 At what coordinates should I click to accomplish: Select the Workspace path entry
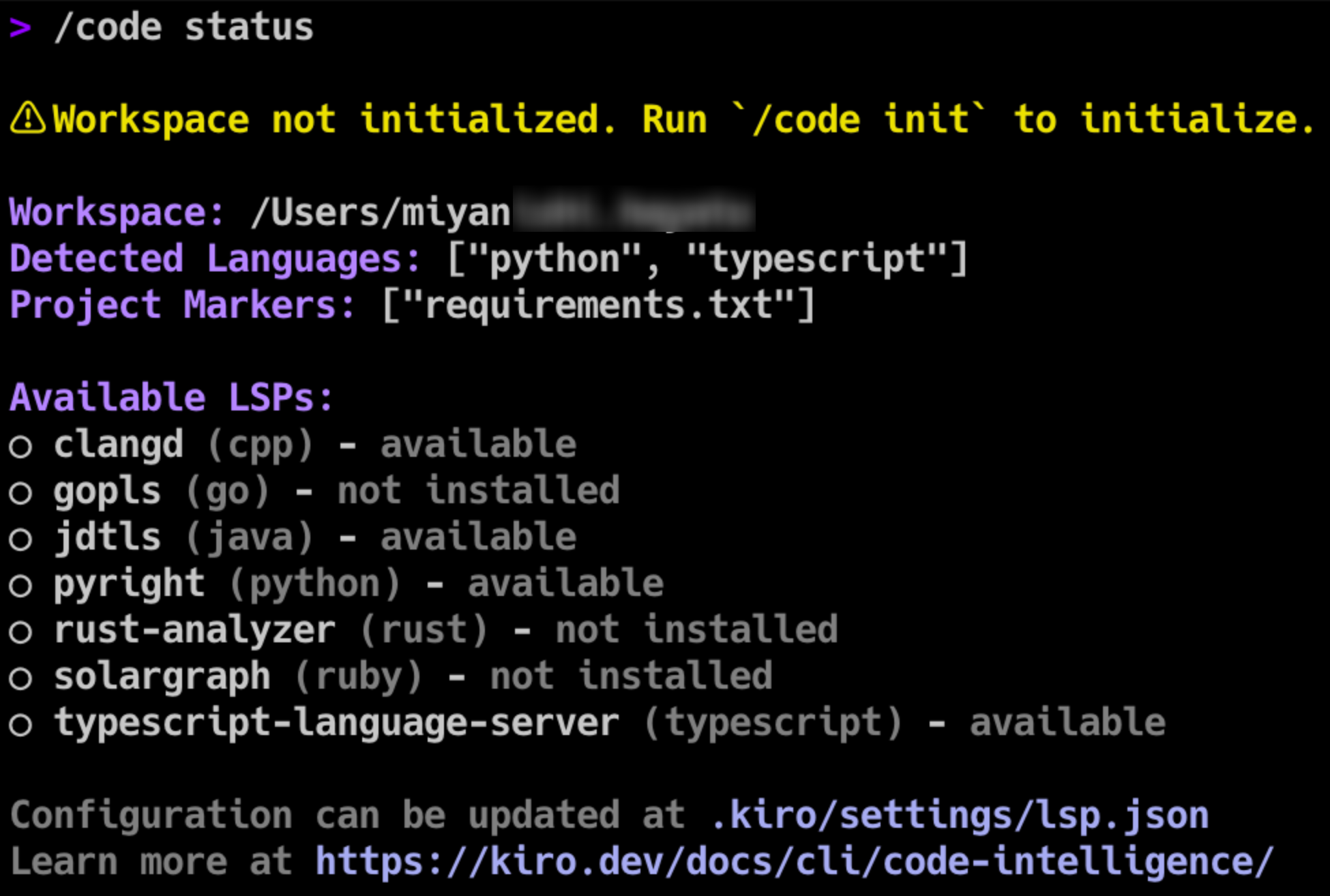(382, 211)
